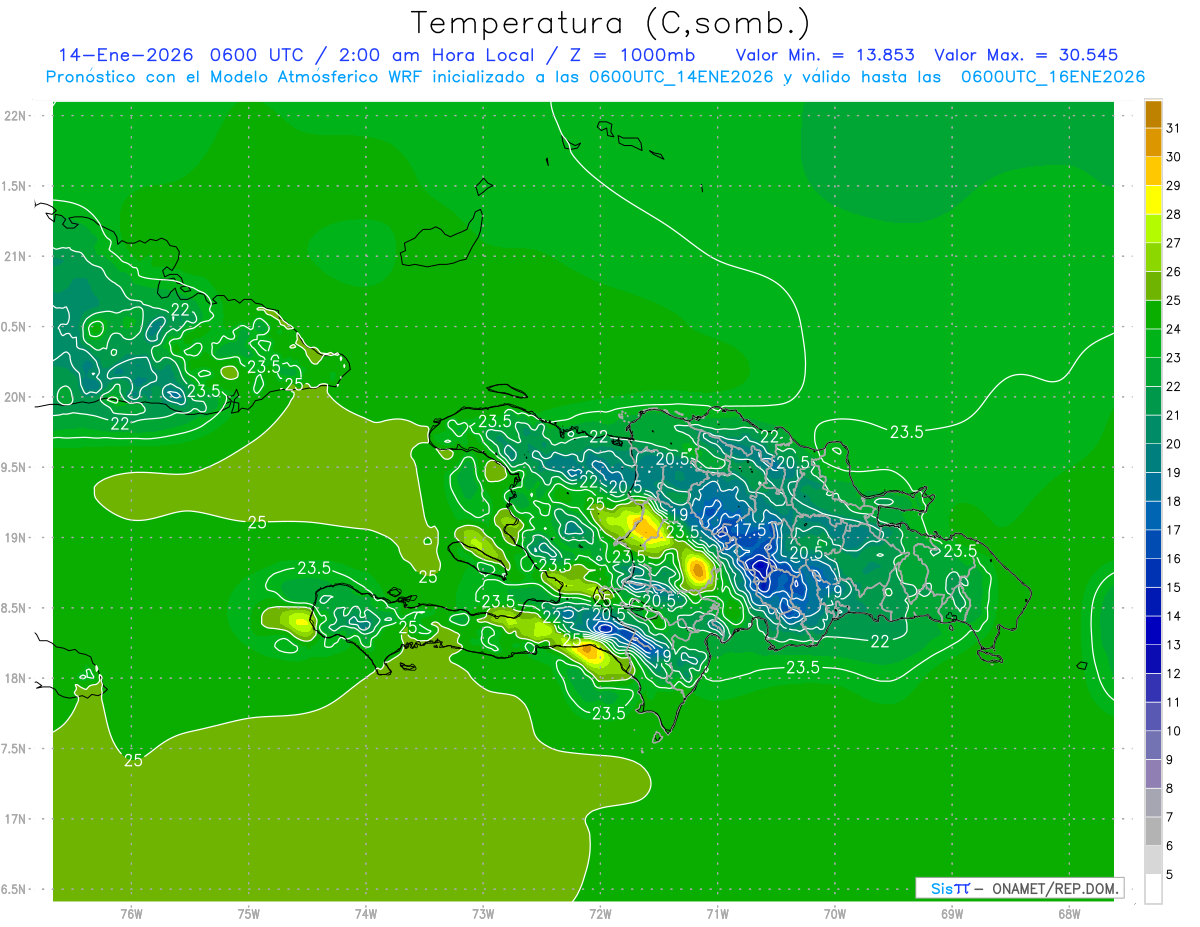This screenshot has width=1200, height=927.
Task: Click the 'SisTT – ONAMET/REP.DOM.' credit box
Action: coord(1019,888)
